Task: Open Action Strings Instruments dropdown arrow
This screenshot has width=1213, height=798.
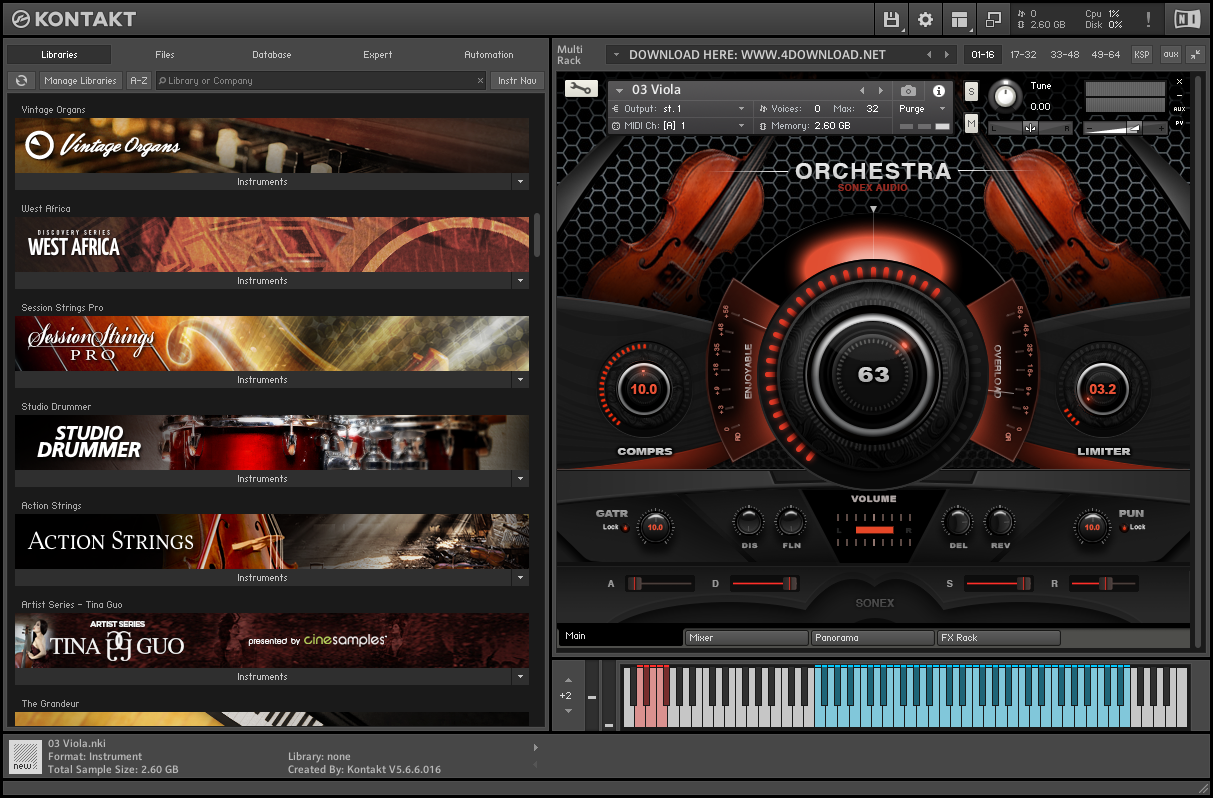Action: pyautogui.click(x=520, y=578)
